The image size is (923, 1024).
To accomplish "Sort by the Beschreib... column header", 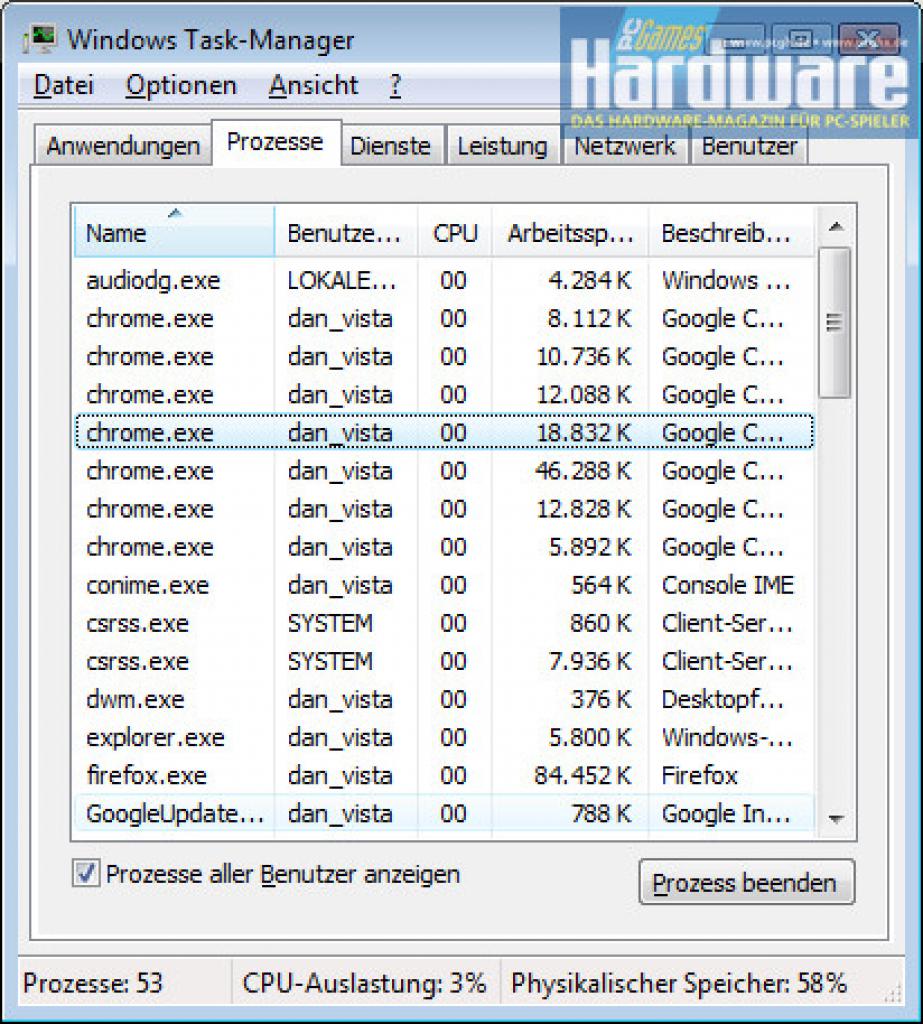I will click(x=731, y=232).
